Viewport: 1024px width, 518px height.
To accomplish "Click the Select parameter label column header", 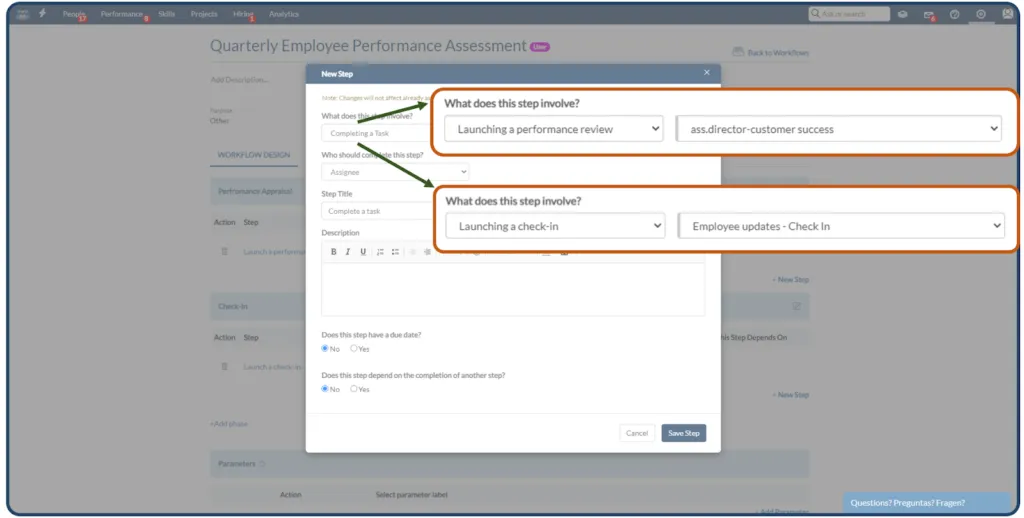I will pyautogui.click(x=411, y=494).
